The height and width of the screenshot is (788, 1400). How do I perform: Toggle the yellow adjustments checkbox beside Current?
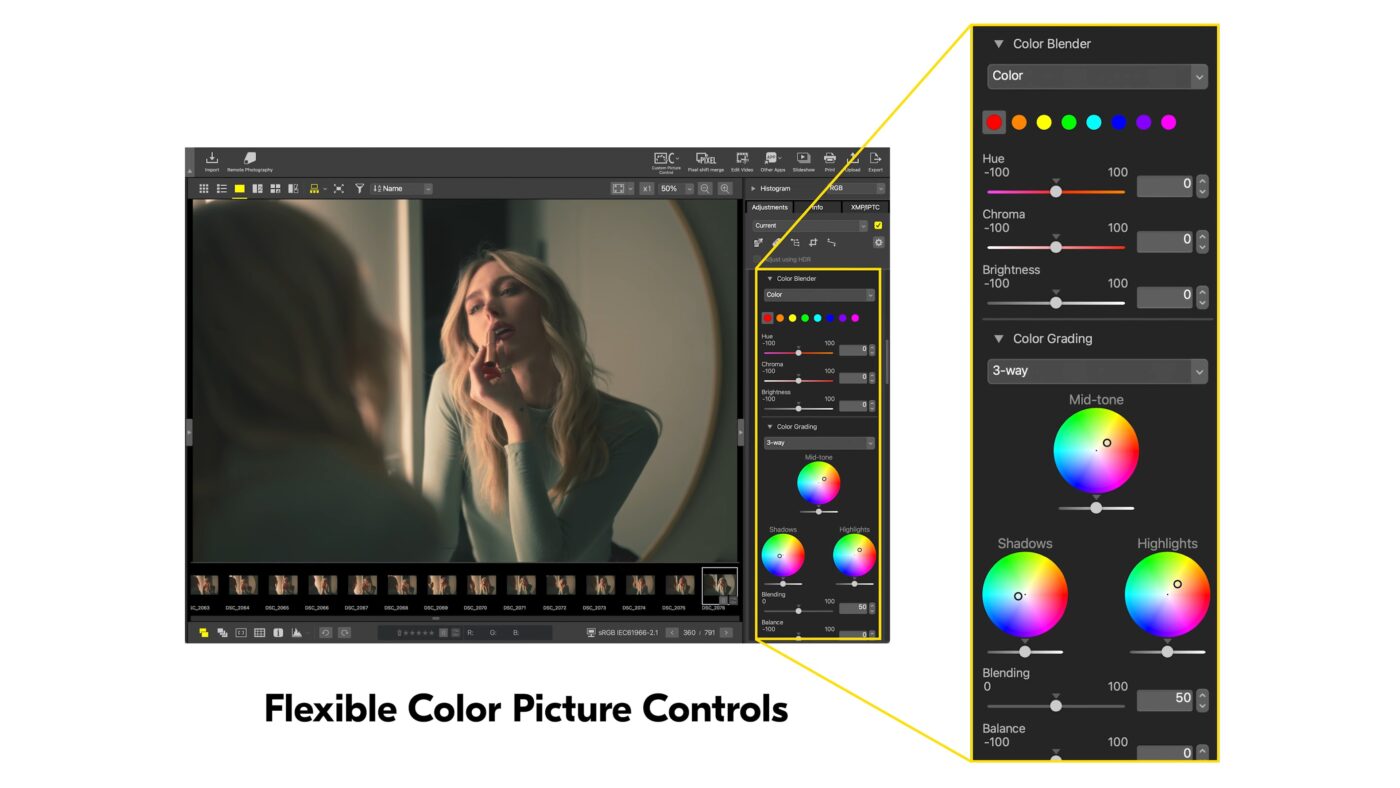point(878,226)
